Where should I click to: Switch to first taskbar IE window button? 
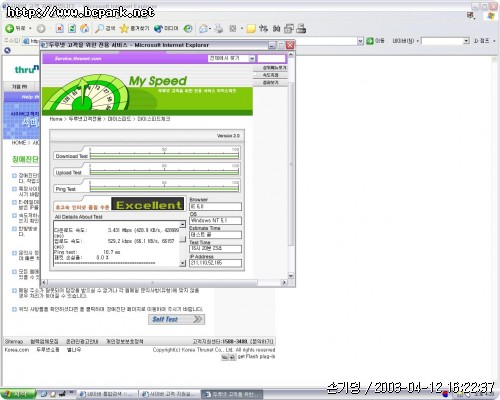tap(107, 394)
